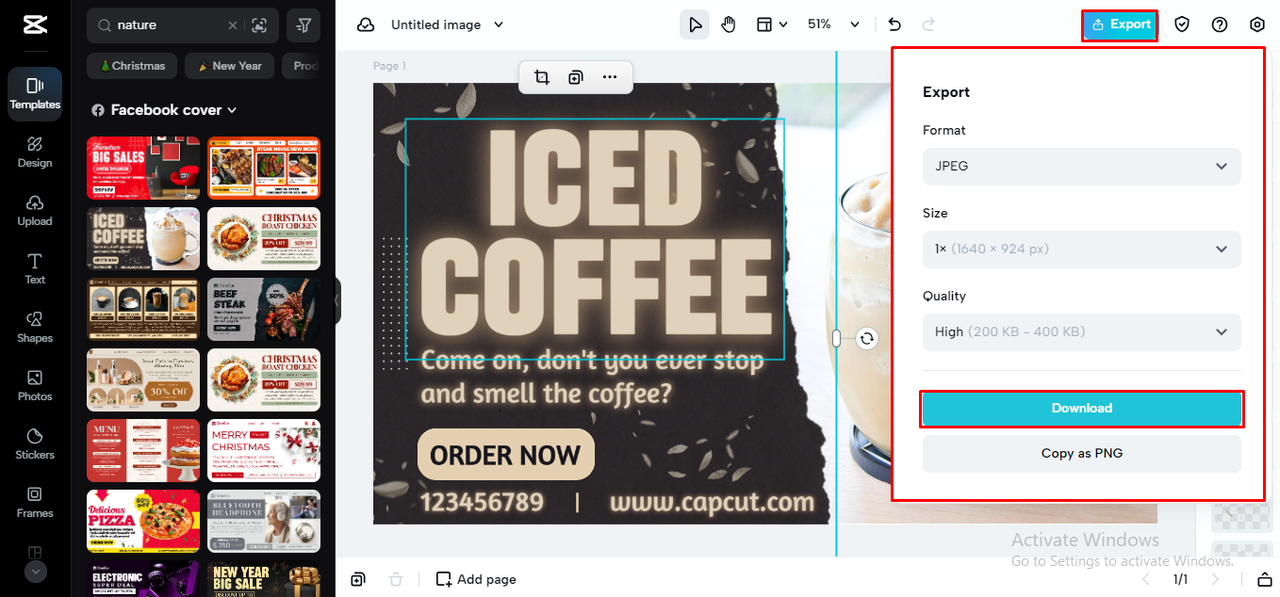
Task: Click Copy as PNG button
Action: pos(1081,453)
